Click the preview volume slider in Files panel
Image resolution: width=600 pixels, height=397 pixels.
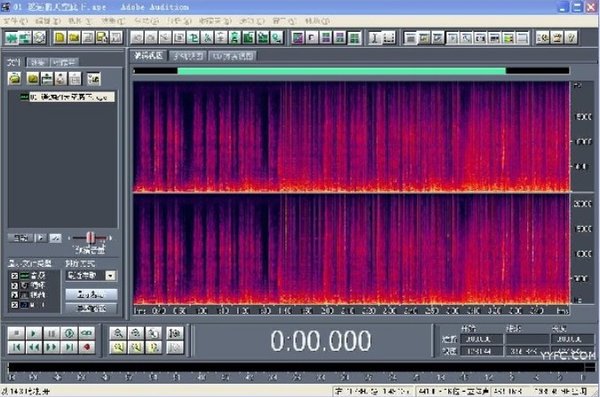pos(90,238)
